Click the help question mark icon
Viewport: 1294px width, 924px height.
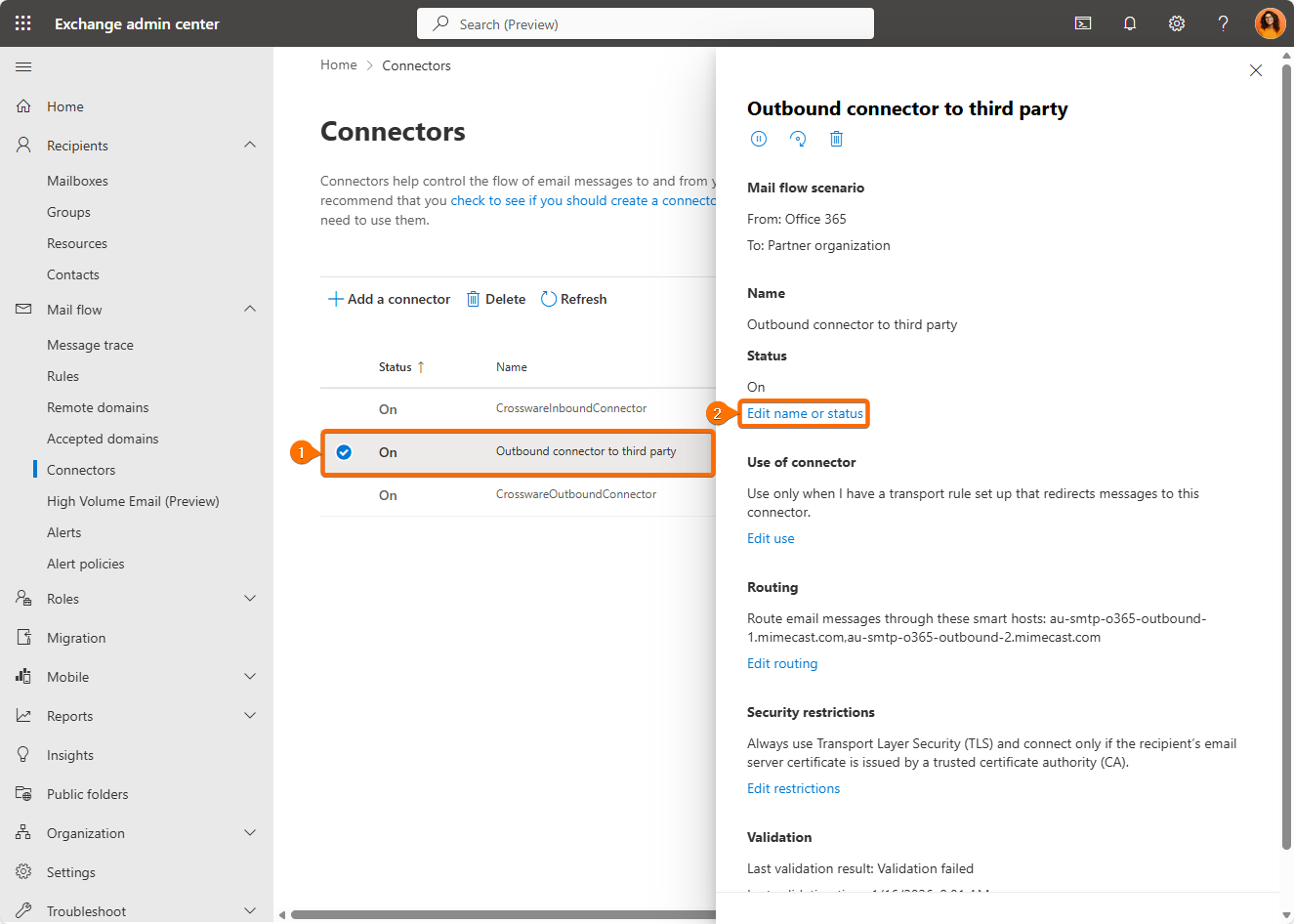(x=1223, y=23)
